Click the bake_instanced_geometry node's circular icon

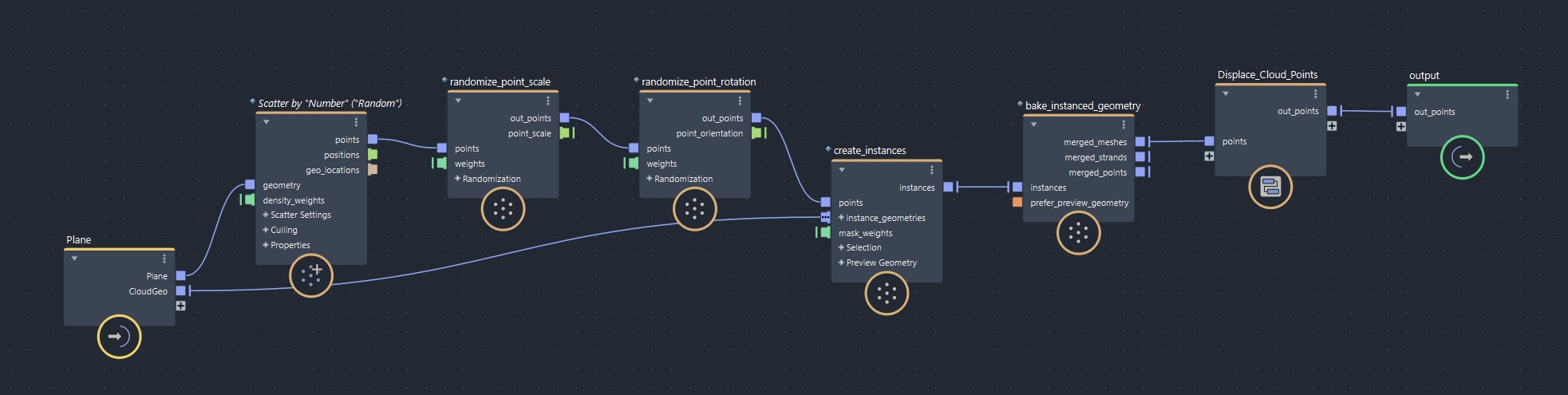(1078, 232)
